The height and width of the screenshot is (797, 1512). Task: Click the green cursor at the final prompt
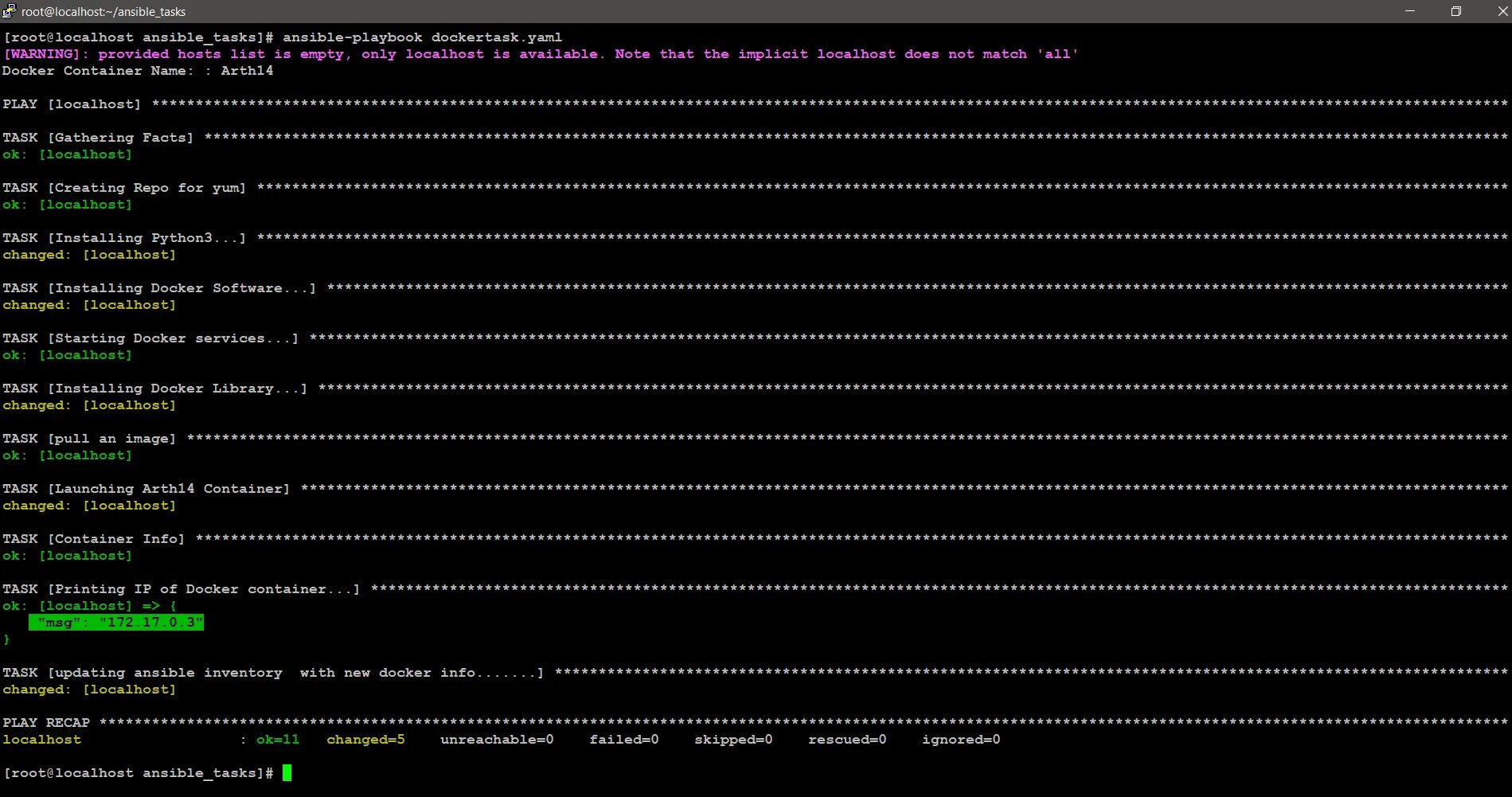(287, 773)
